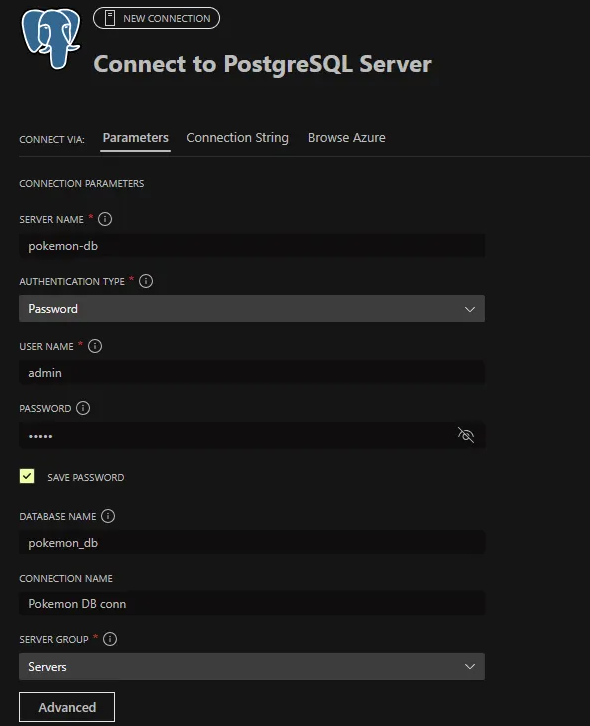
Task: Uncheck the Save Password checkbox
Action: click(27, 476)
